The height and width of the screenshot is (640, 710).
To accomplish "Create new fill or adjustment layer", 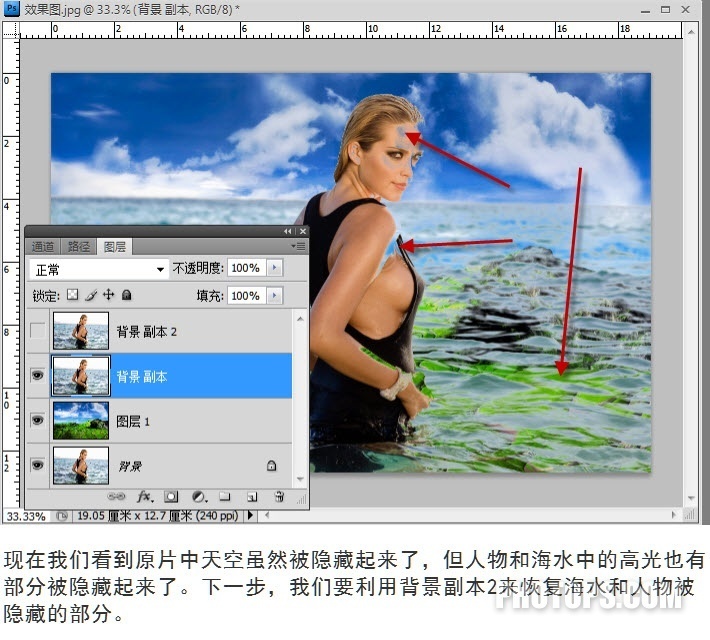I will tap(199, 497).
